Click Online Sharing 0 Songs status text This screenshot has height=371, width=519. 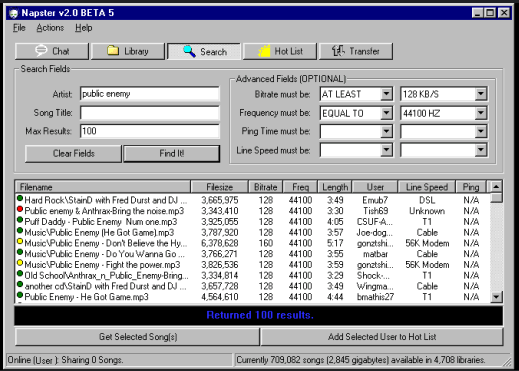point(66,360)
